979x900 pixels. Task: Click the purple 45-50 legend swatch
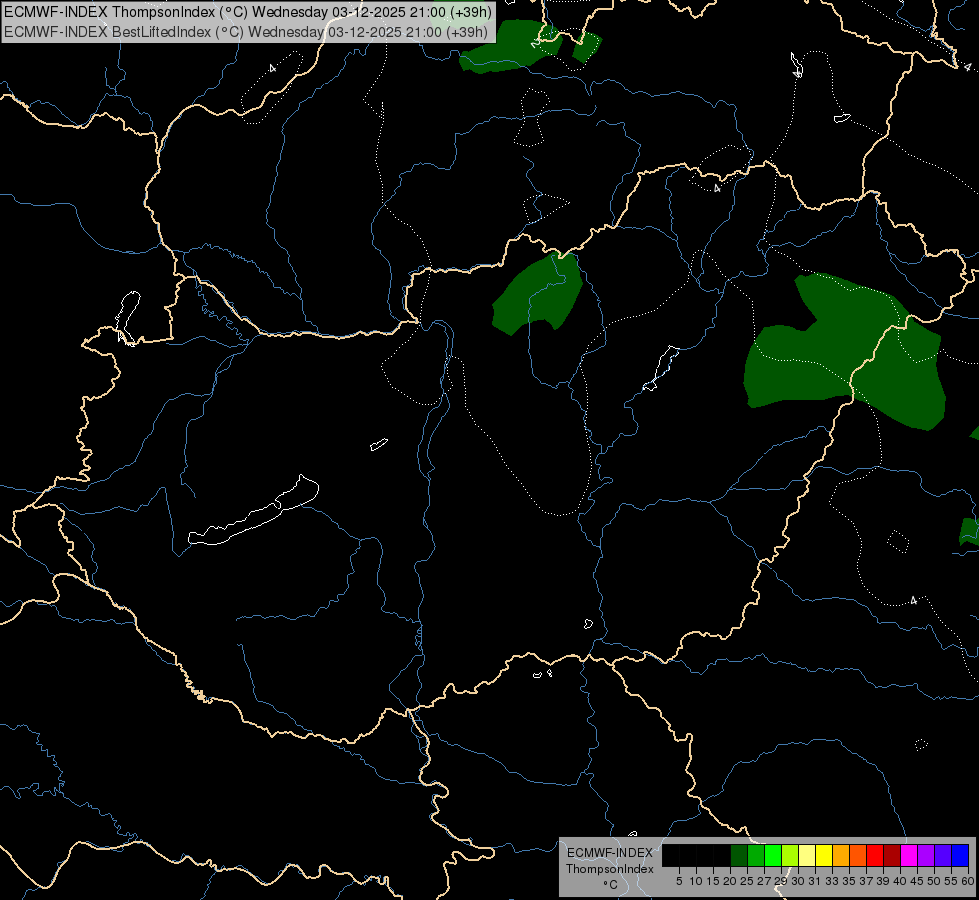point(926,855)
